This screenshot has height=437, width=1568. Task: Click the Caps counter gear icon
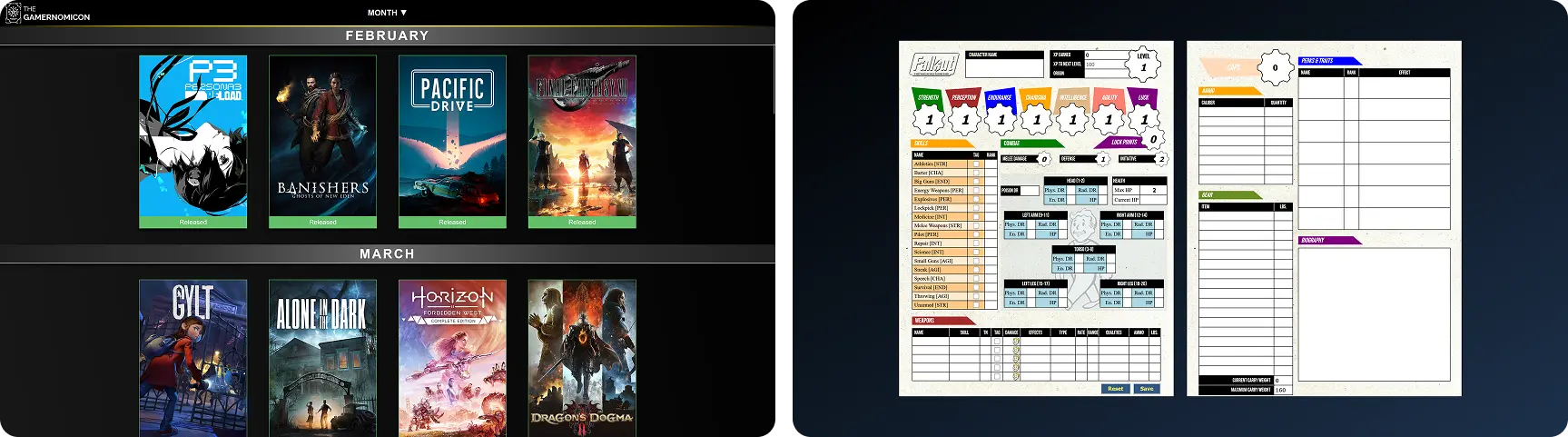[x=1275, y=67]
